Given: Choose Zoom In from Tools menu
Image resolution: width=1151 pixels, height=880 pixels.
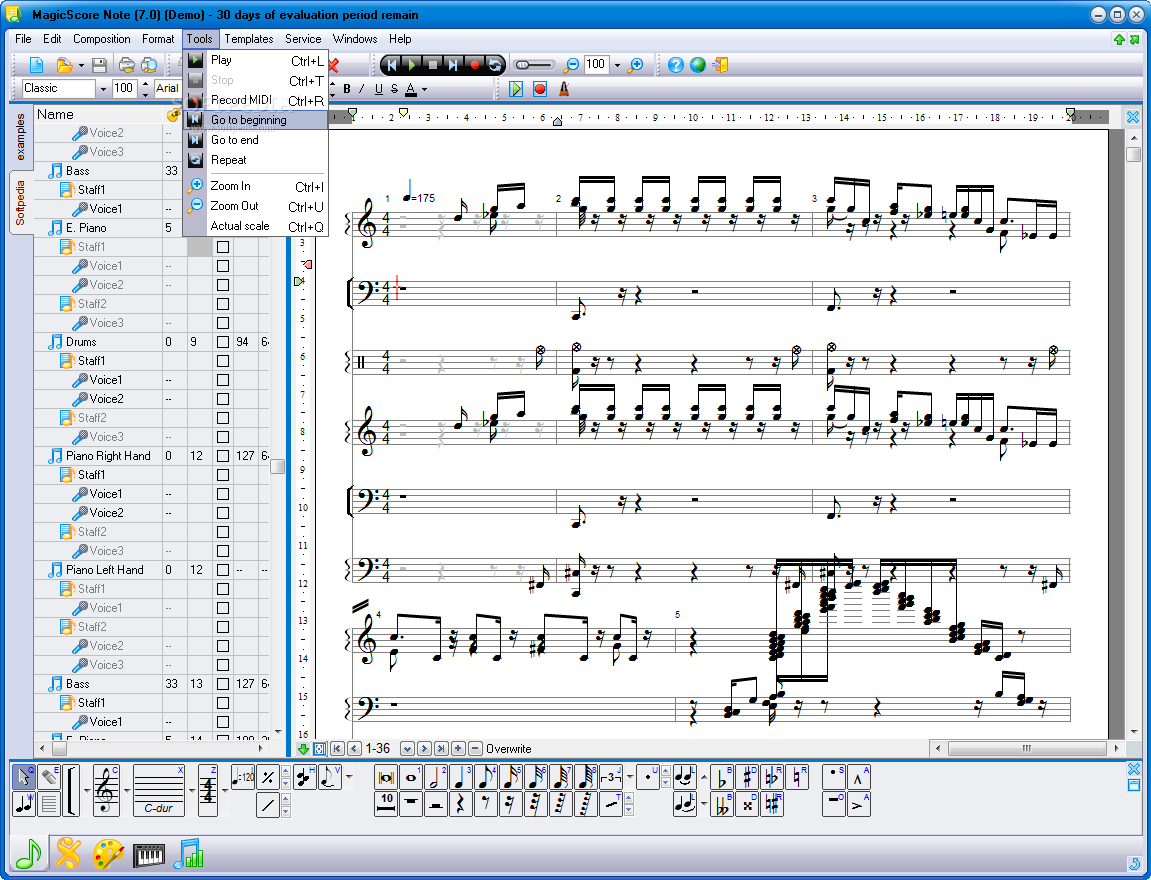Looking at the screenshot, I should pyautogui.click(x=255, y=186).
